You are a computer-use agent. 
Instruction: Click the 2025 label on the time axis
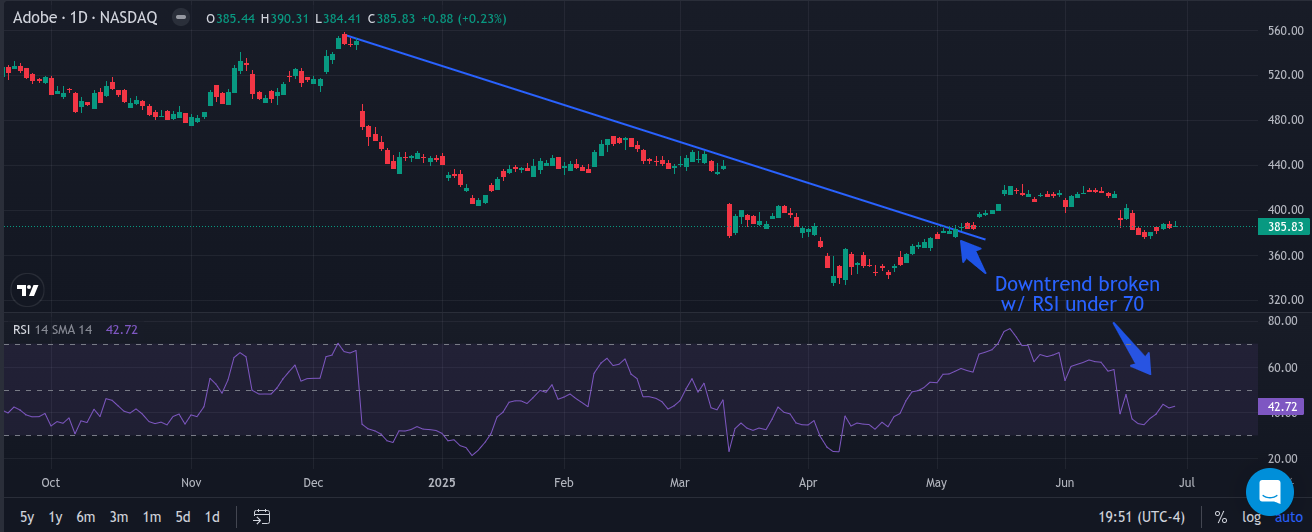441,483
